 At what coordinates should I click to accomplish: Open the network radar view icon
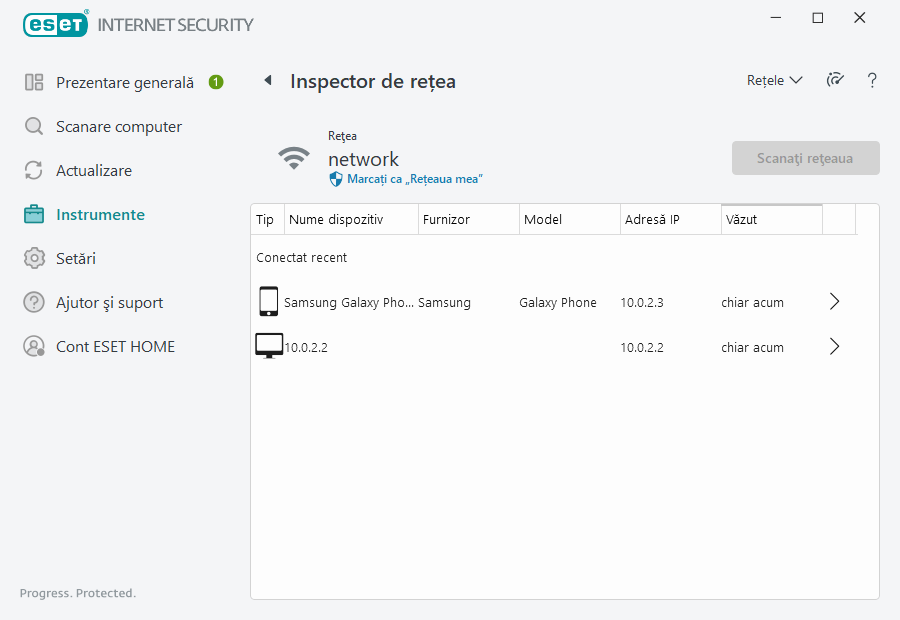click(835, 81)
